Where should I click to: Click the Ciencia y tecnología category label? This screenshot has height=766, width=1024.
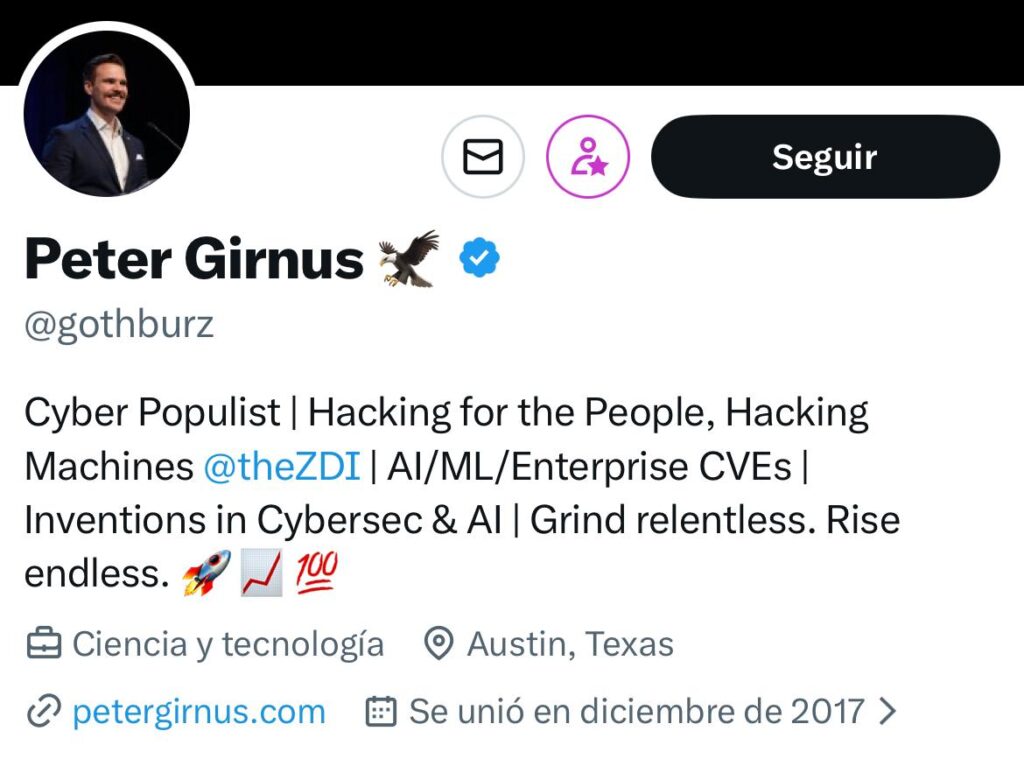coord(228,644)
